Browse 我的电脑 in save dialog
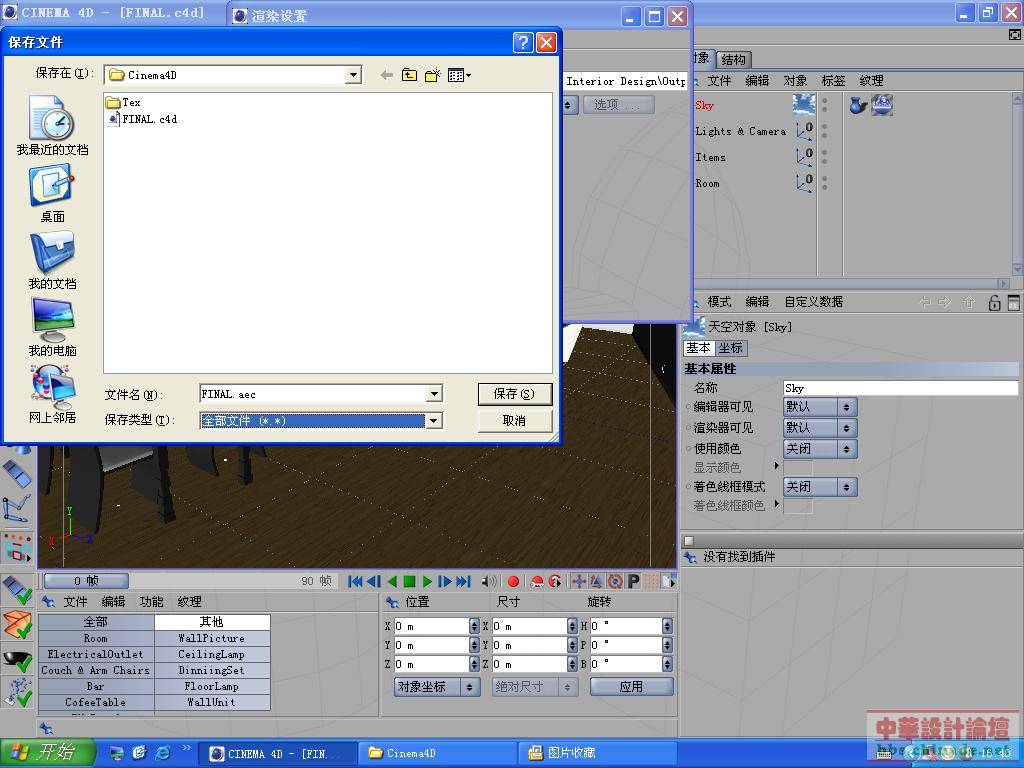The image size is (1024, 768). 52,327
